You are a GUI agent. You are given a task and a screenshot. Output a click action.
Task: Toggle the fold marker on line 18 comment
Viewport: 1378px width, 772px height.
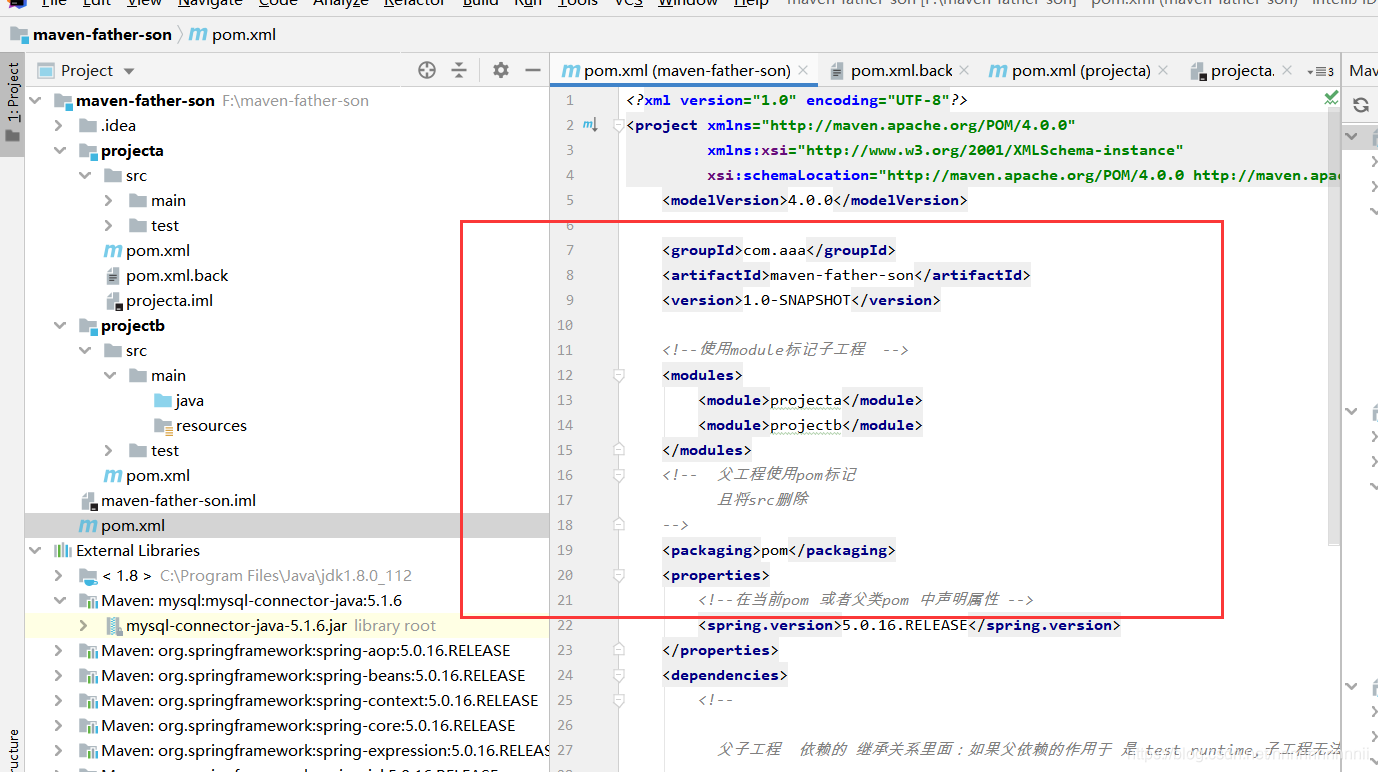click(x=619, y=525)
